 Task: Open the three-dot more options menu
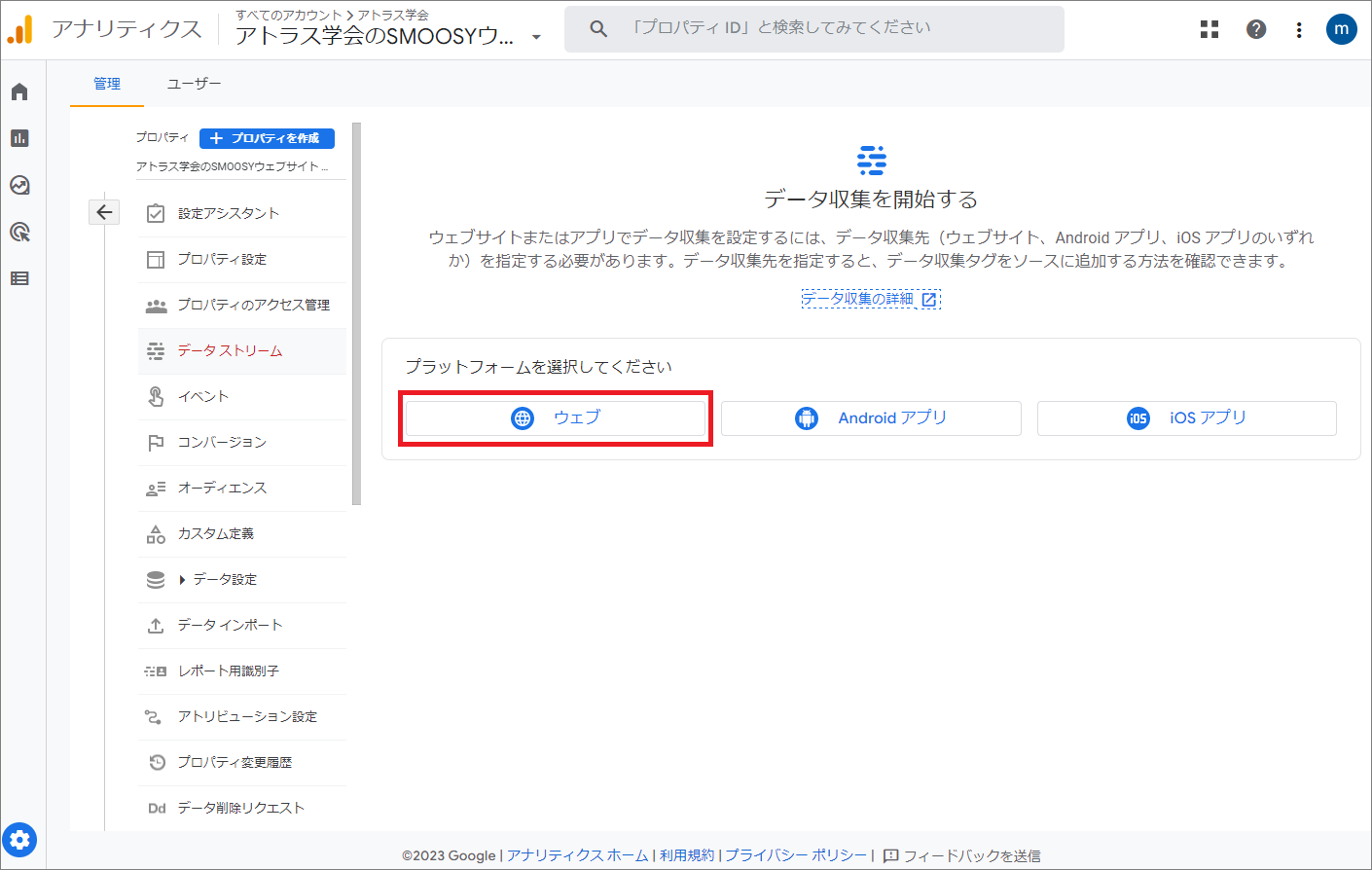point(1299,29)
